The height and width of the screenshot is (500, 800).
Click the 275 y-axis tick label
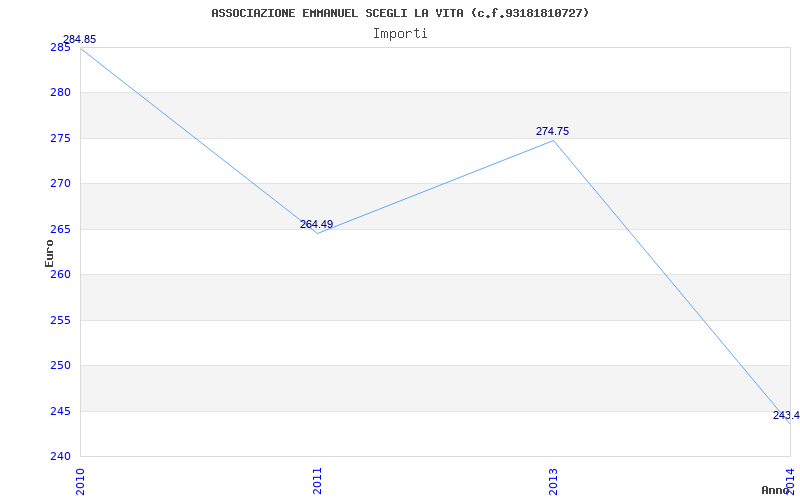pyautogui.click(x=60, y=138)
